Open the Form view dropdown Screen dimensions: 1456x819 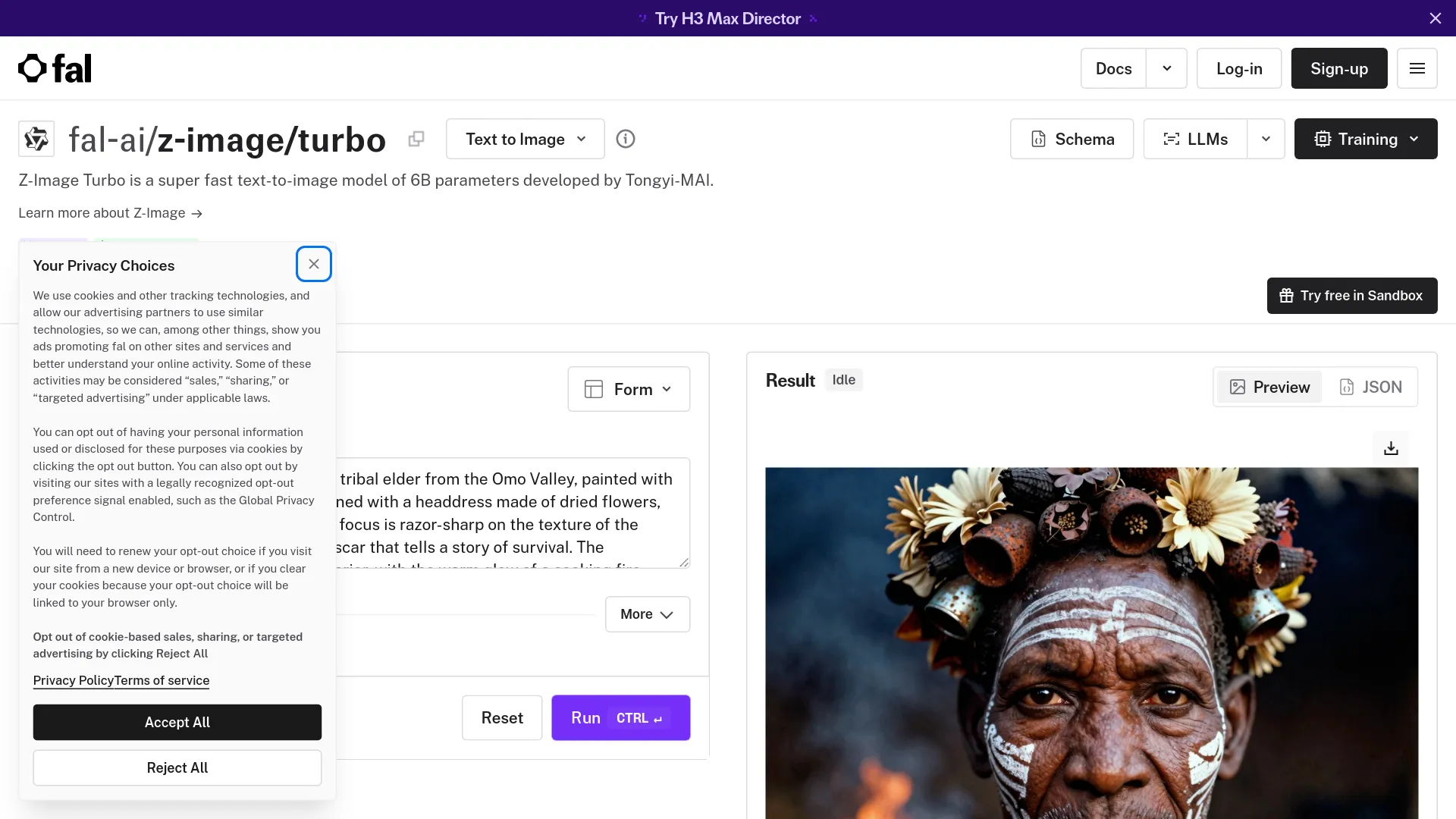pyautogui.click(x=629, y=389)
